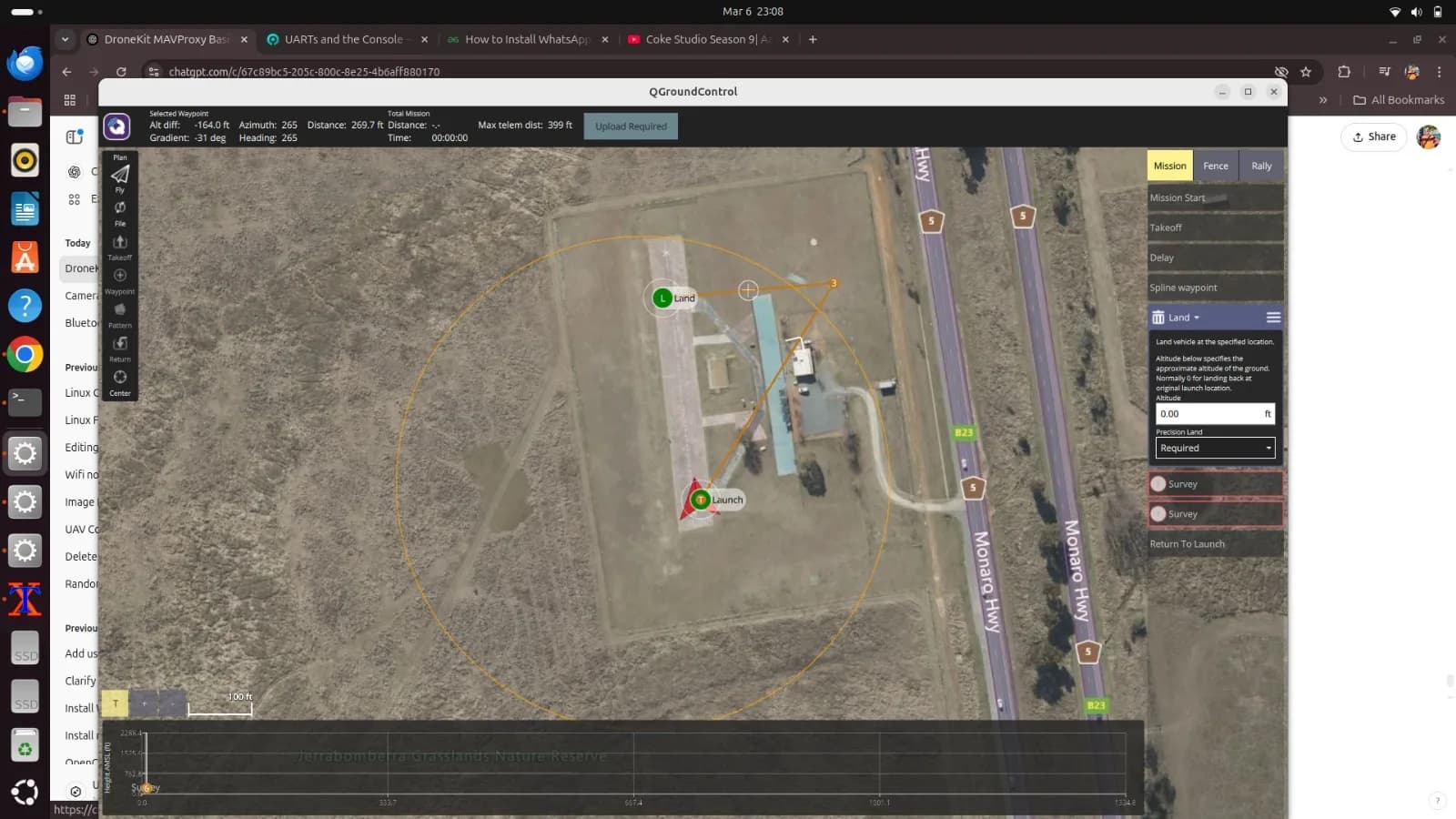Open Trash from the dock
The height and width of the screenshot is (819, 1456).
coord(25,745)
